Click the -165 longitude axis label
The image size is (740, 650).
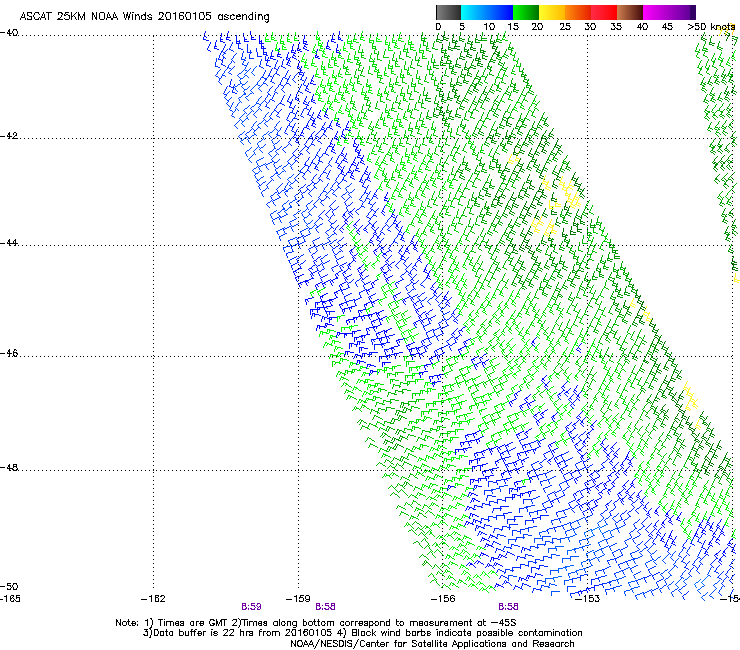(x=10, y=599)
